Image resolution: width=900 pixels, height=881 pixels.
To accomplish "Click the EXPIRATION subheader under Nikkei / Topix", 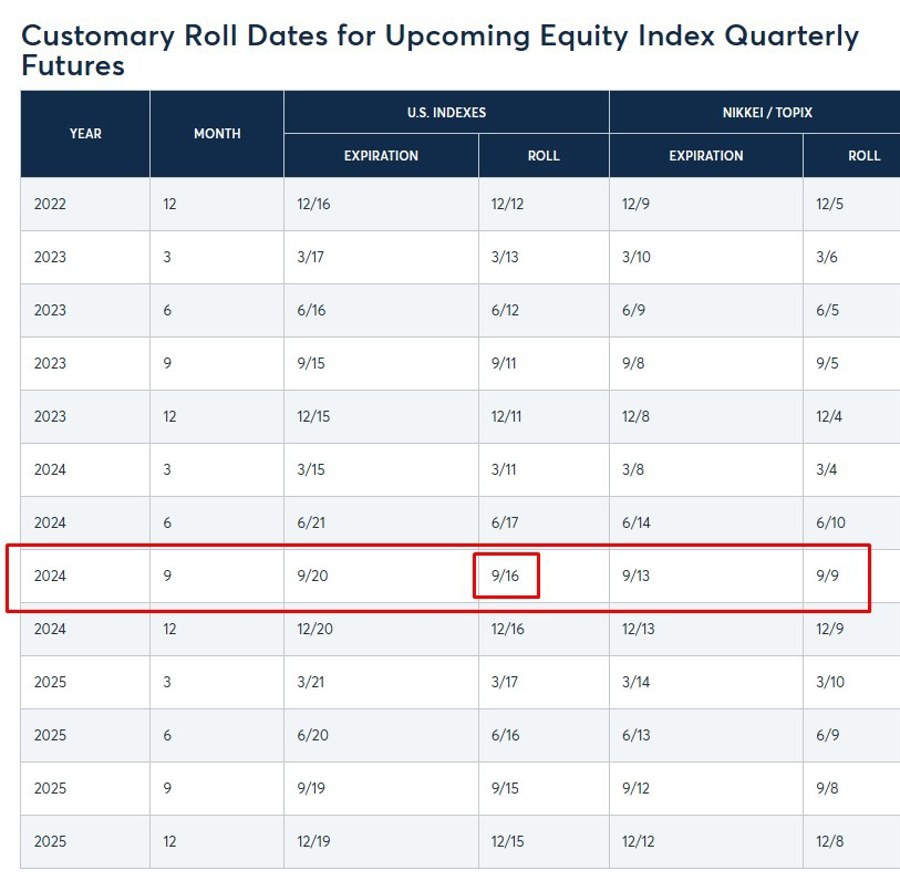I will coord(706,156).
